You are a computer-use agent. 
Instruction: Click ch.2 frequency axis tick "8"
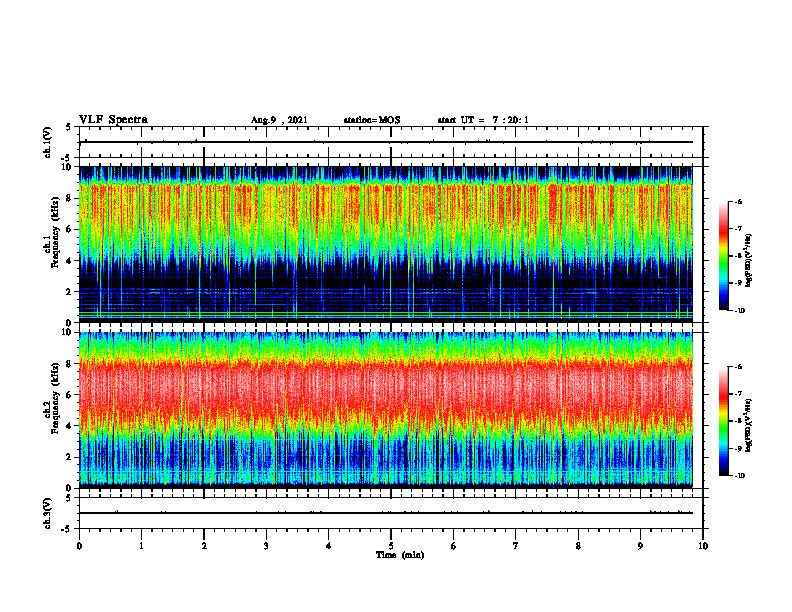click(x=70, y=364)
